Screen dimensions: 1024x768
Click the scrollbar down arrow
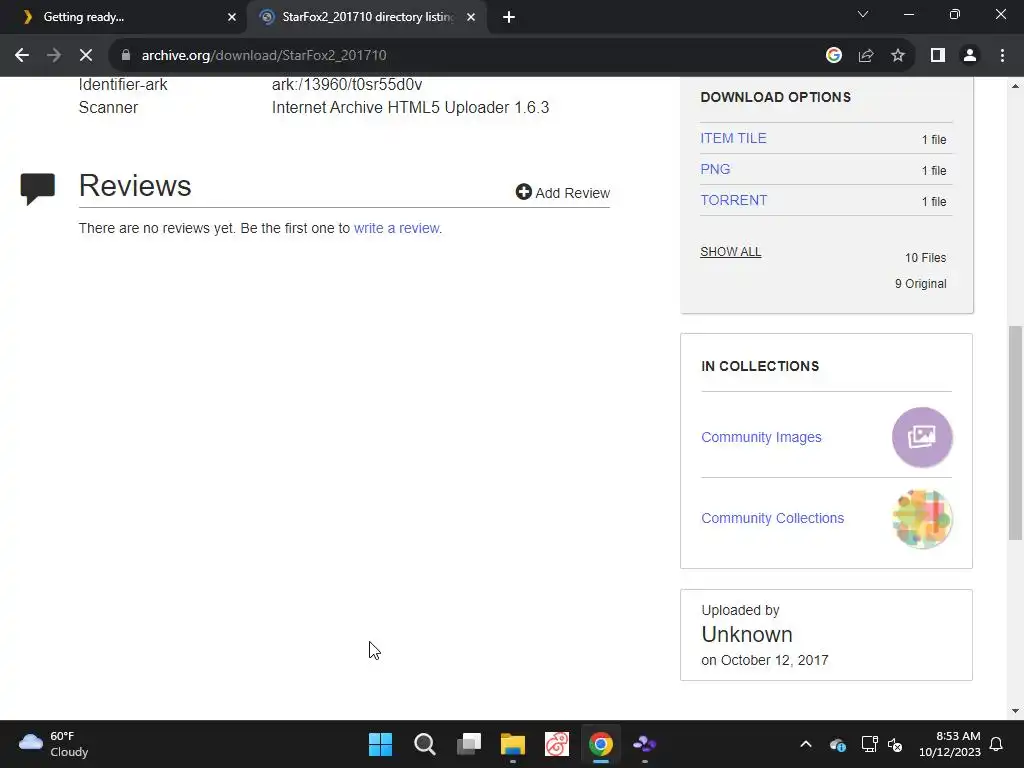click(1016, 711)
